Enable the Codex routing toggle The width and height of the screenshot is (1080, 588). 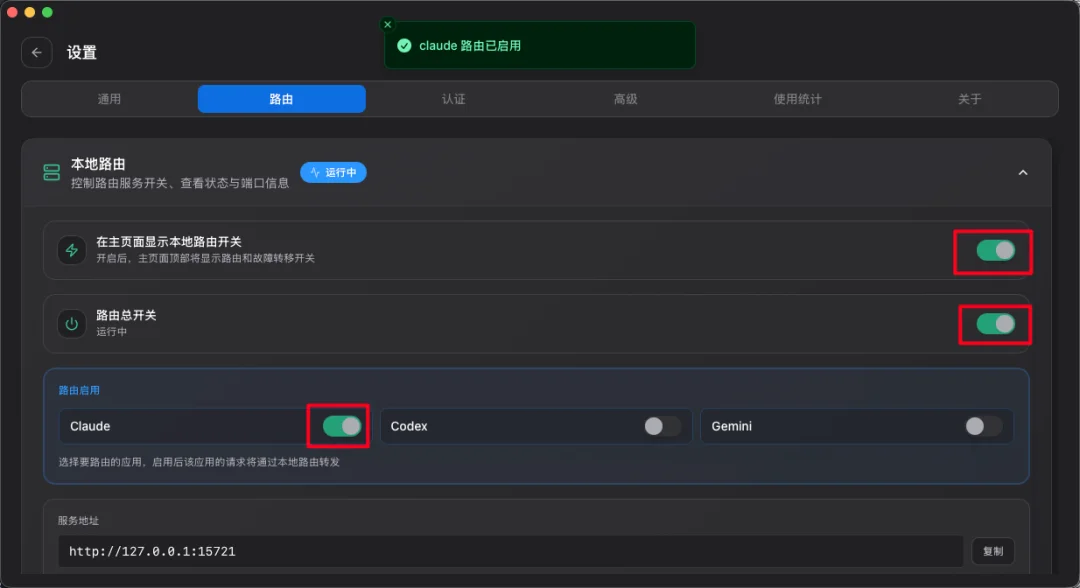tap(658, 425)
